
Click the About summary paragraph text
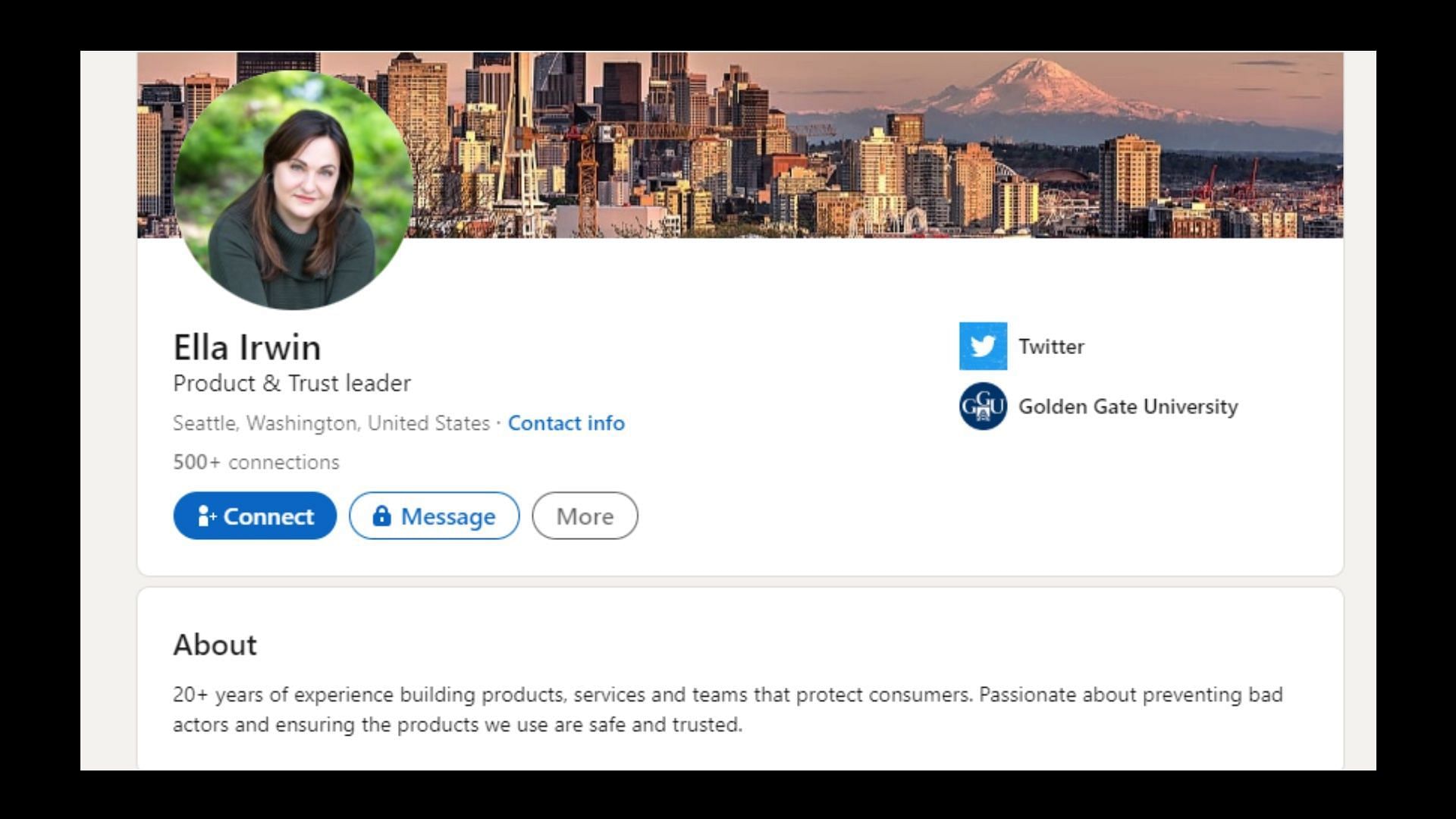[x=728, y=709]
